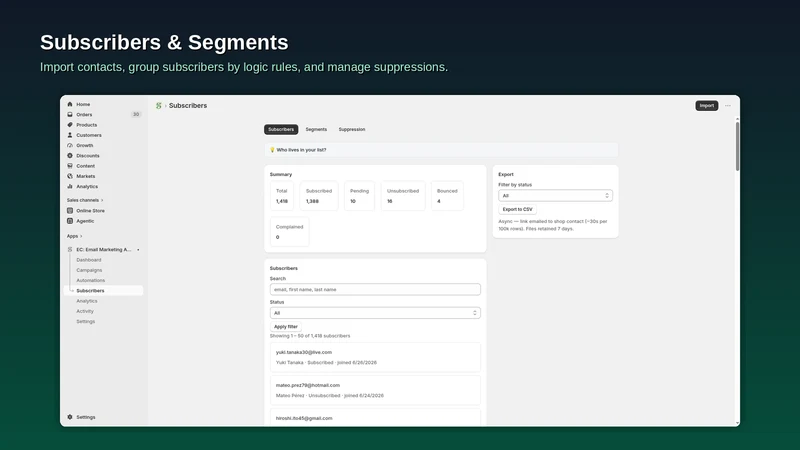
Task: Open subscriber mateo.prez79@hotmail.com row
Action: (375, 390)
